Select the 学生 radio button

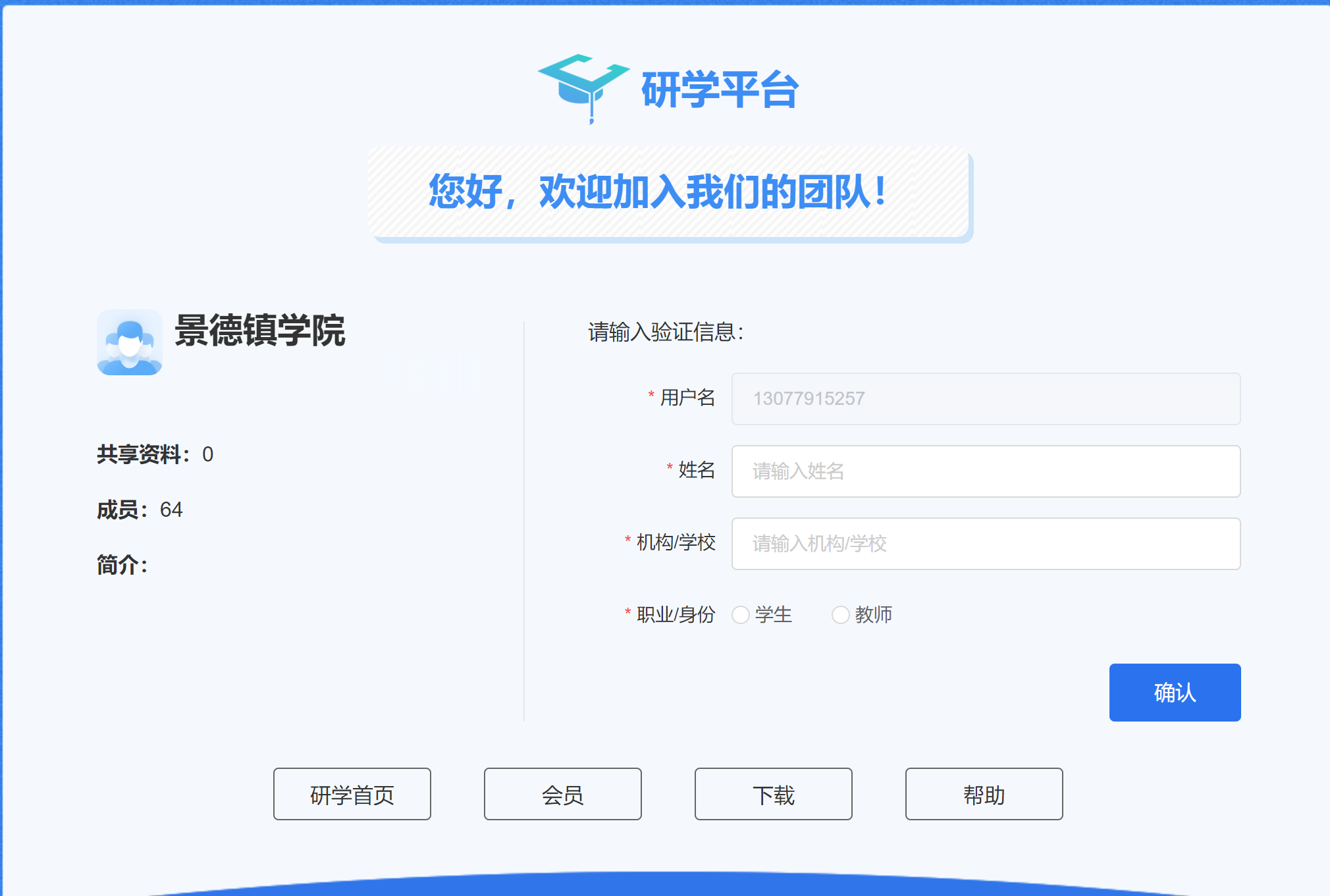coord(741,615)
